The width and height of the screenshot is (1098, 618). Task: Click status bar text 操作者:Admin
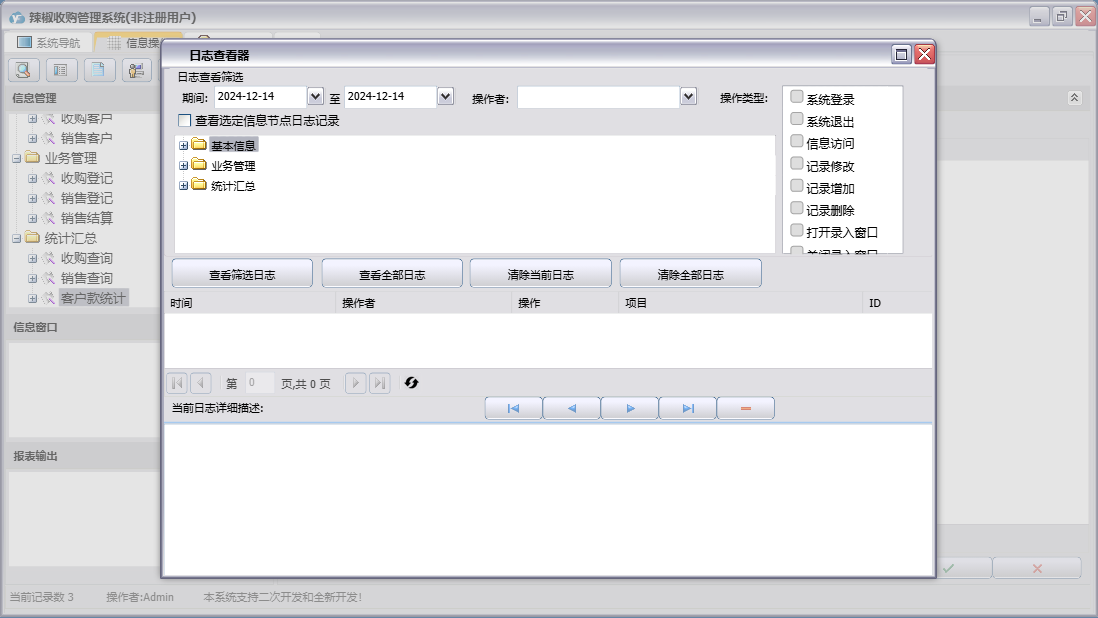140,597
